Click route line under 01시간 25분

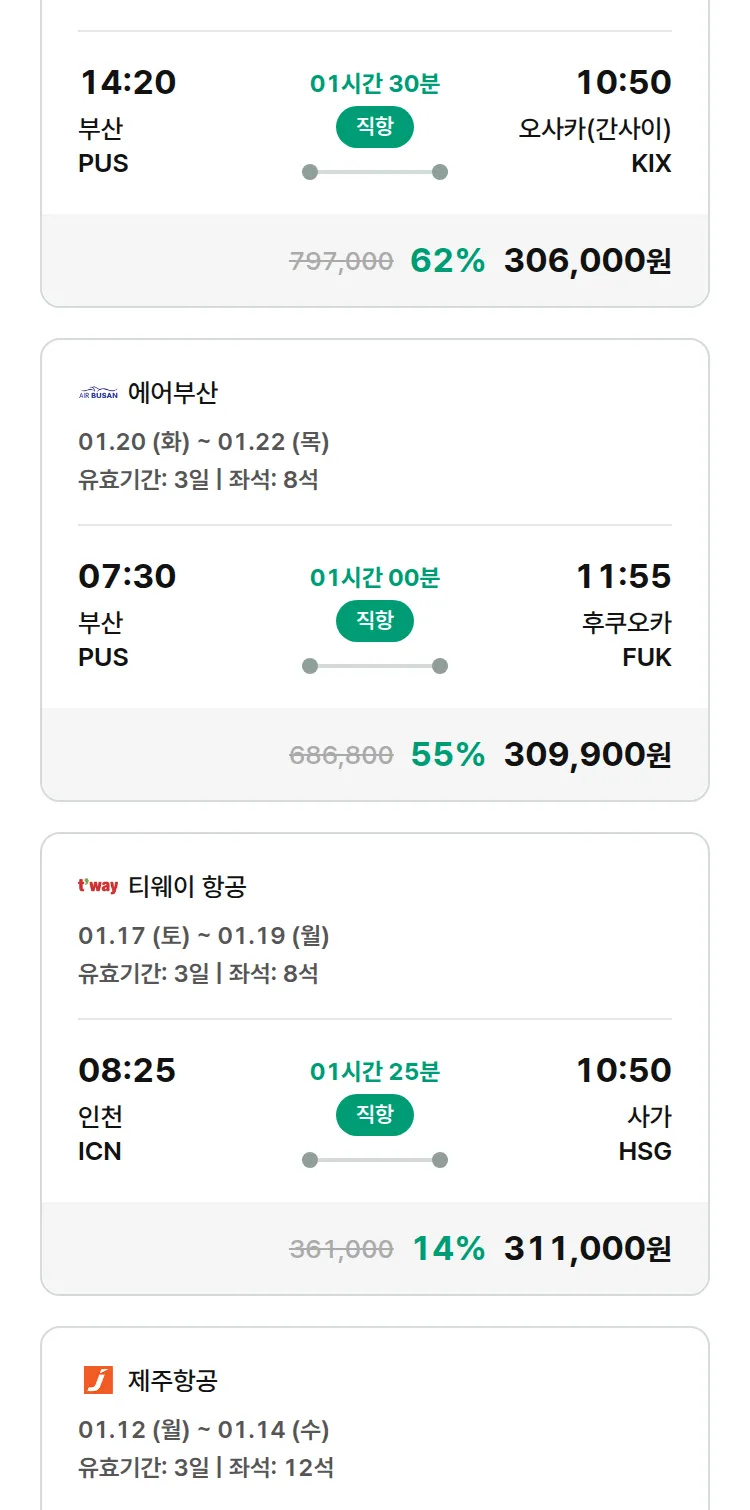pyautogui.click(x=374, y=1160)
